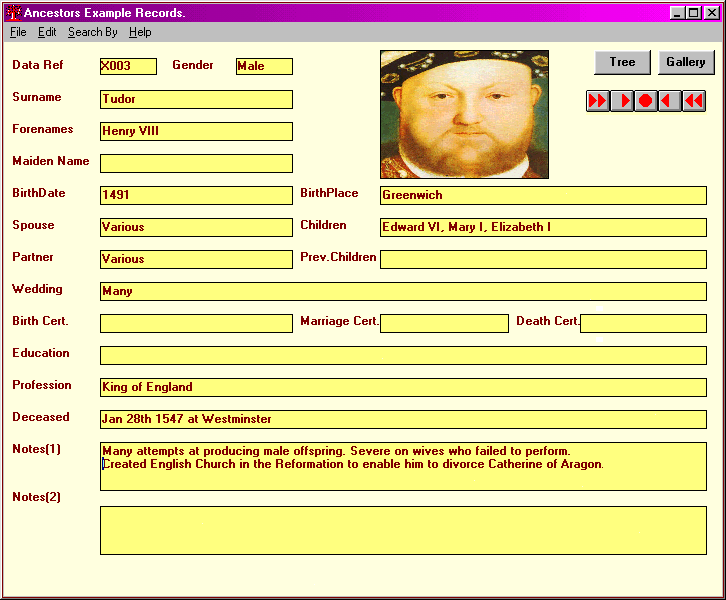726x600 pixels.
Task: Click the double left arrow navigation button
Action: pyautogui.click(x=694, y=101)
